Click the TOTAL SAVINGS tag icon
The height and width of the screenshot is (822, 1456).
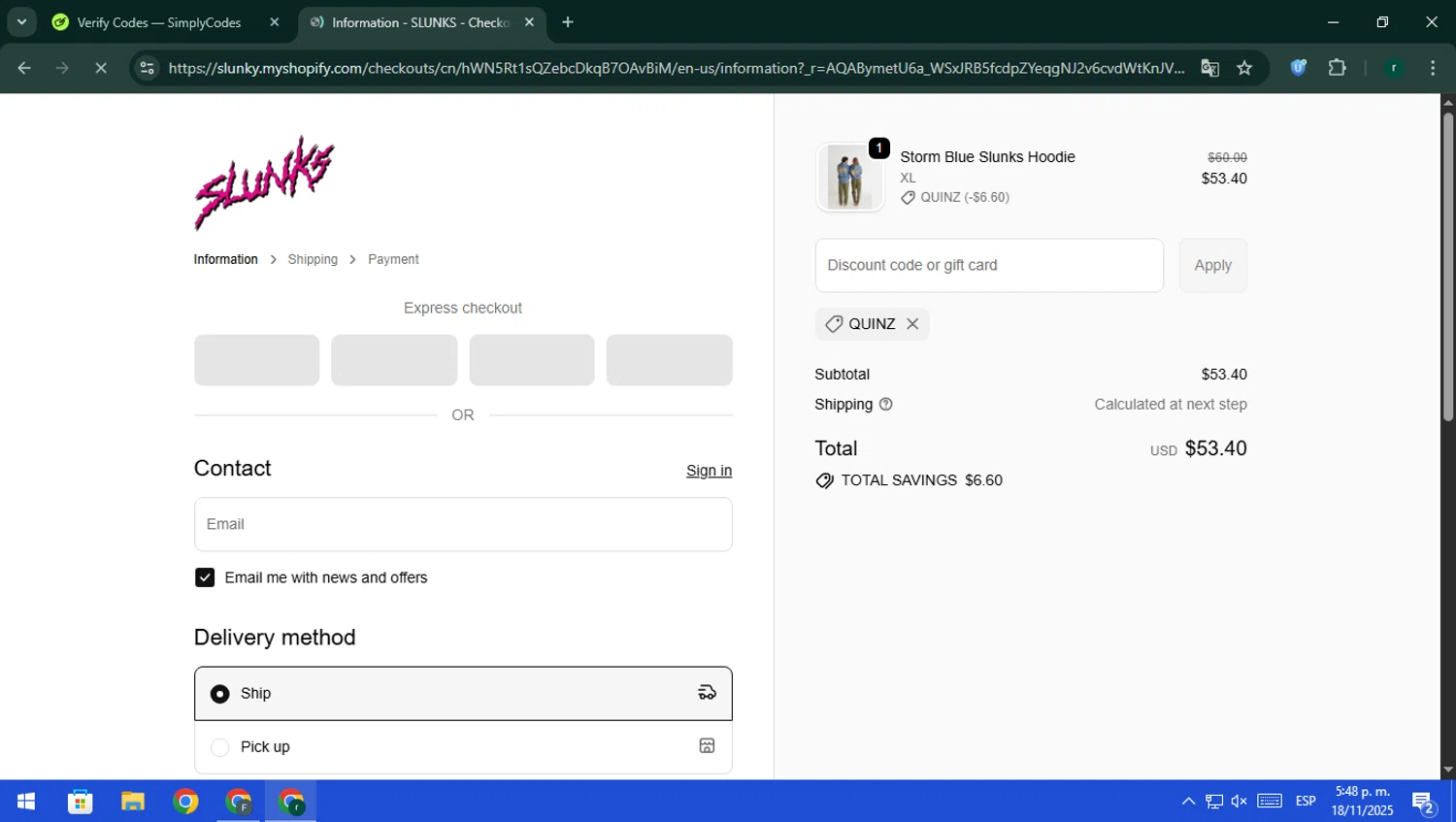coord(825,480)
